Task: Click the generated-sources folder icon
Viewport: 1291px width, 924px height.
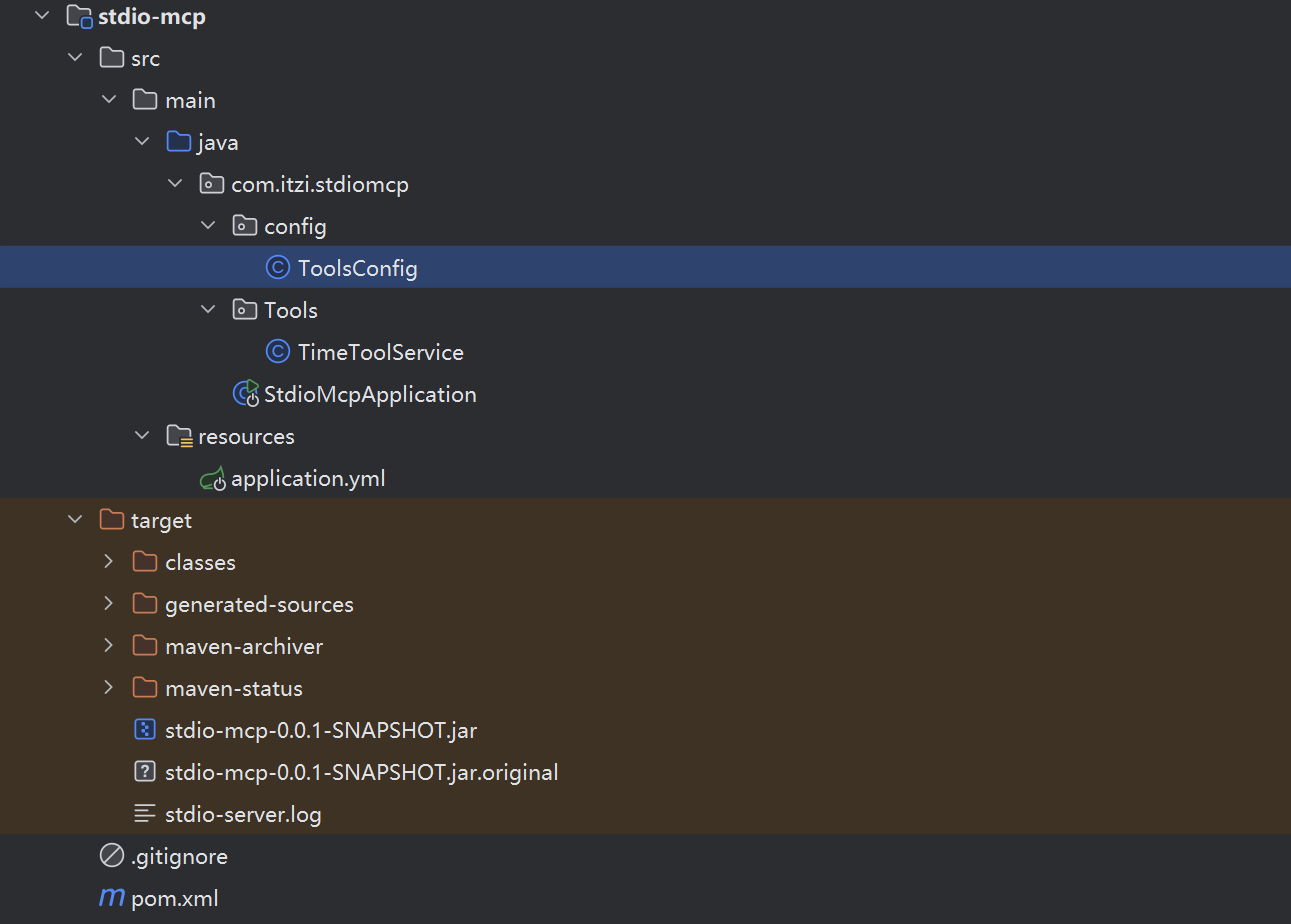Action: pos(145,604)
